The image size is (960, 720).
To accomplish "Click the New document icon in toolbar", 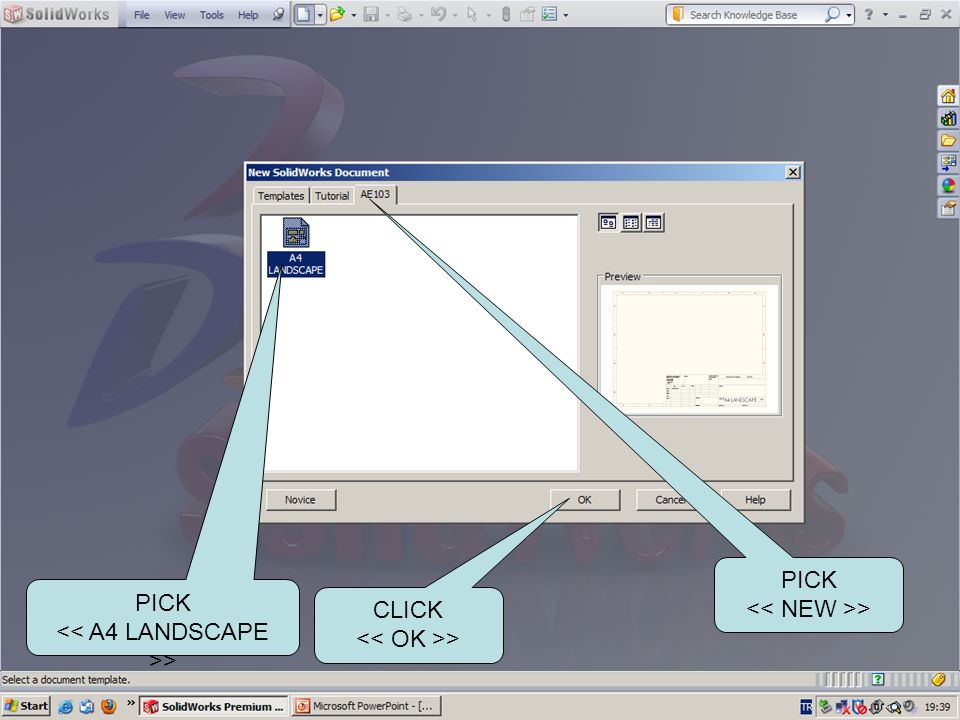I will click(304, 14).
